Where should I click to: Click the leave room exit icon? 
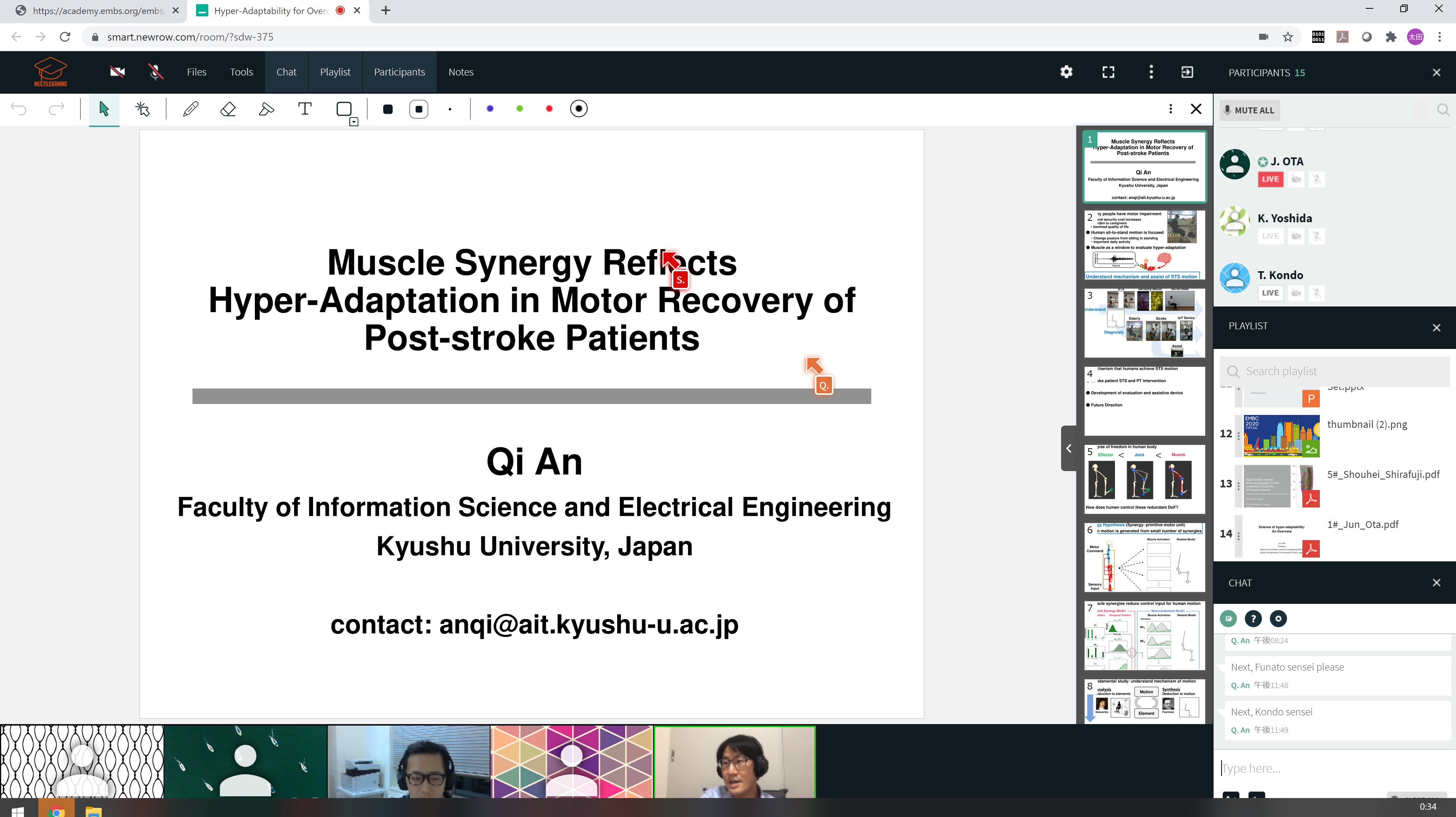[1187, 72]
